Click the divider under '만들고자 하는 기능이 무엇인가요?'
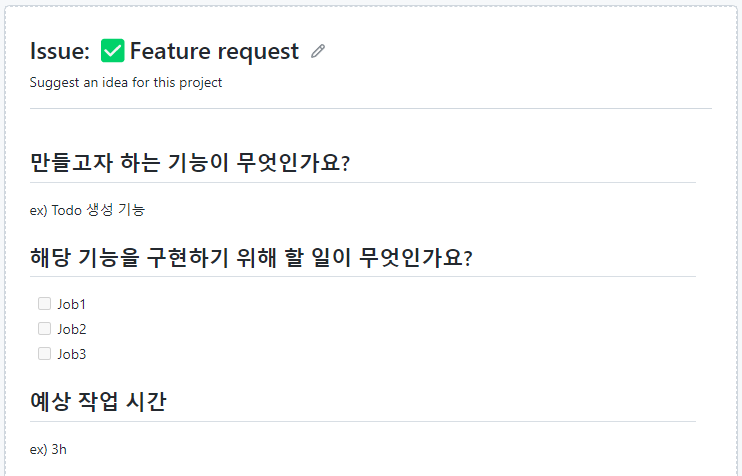The image size is (742, 476). [363, 182]
